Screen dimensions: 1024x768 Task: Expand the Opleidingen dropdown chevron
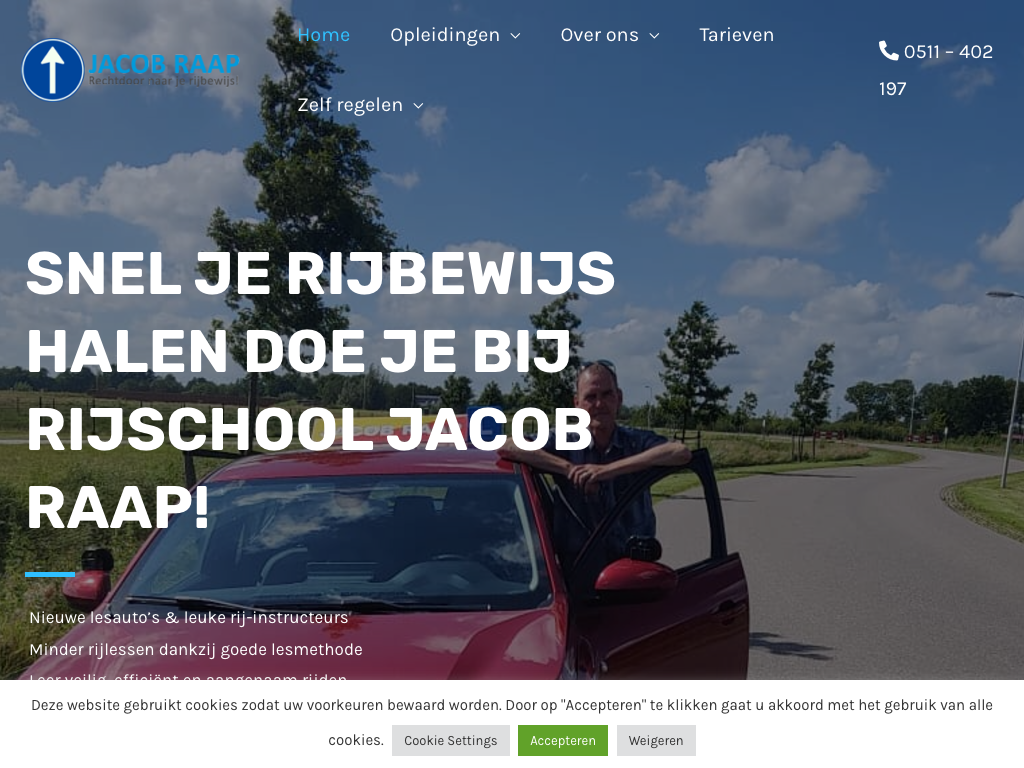[x=515, y=36]
